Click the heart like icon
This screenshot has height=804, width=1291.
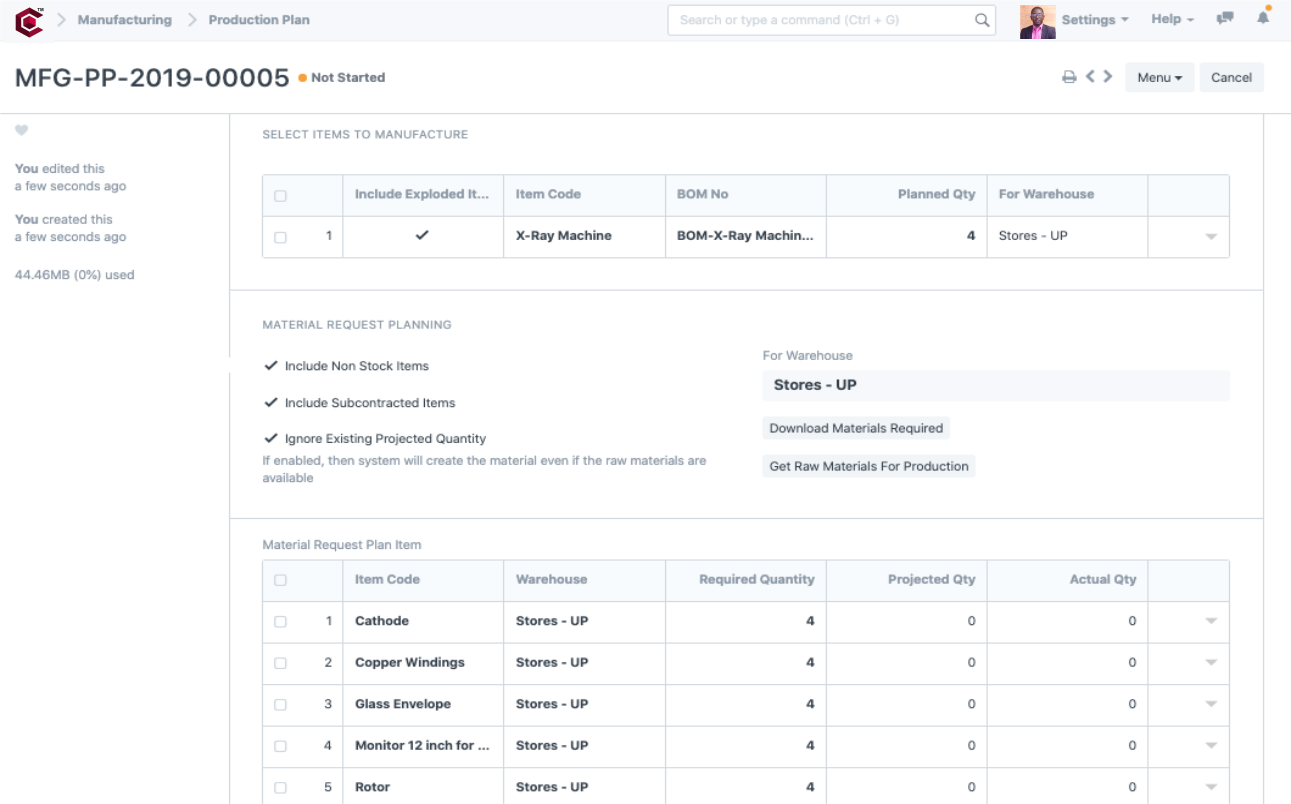click(x=22, y=130)
